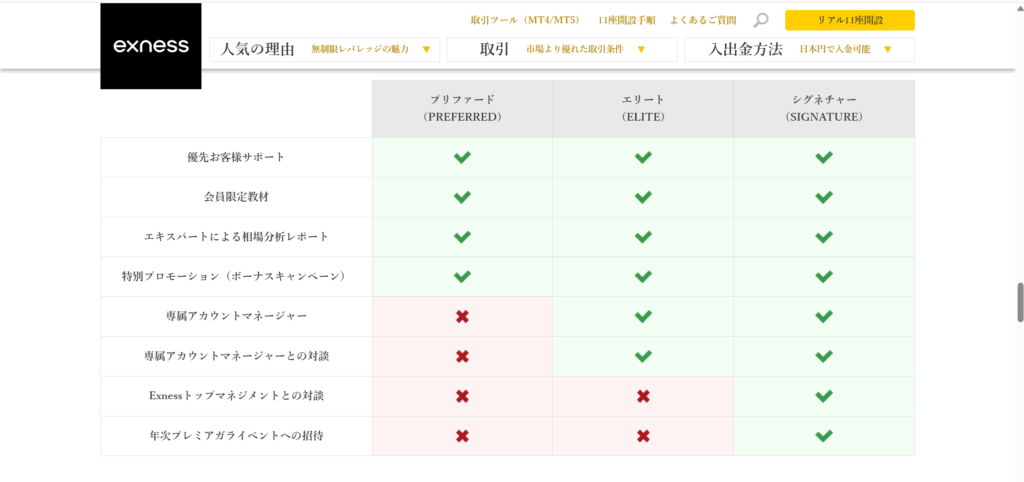Click Preferred checkmark for 優先お客様サポート

click(x=462, y=158)
